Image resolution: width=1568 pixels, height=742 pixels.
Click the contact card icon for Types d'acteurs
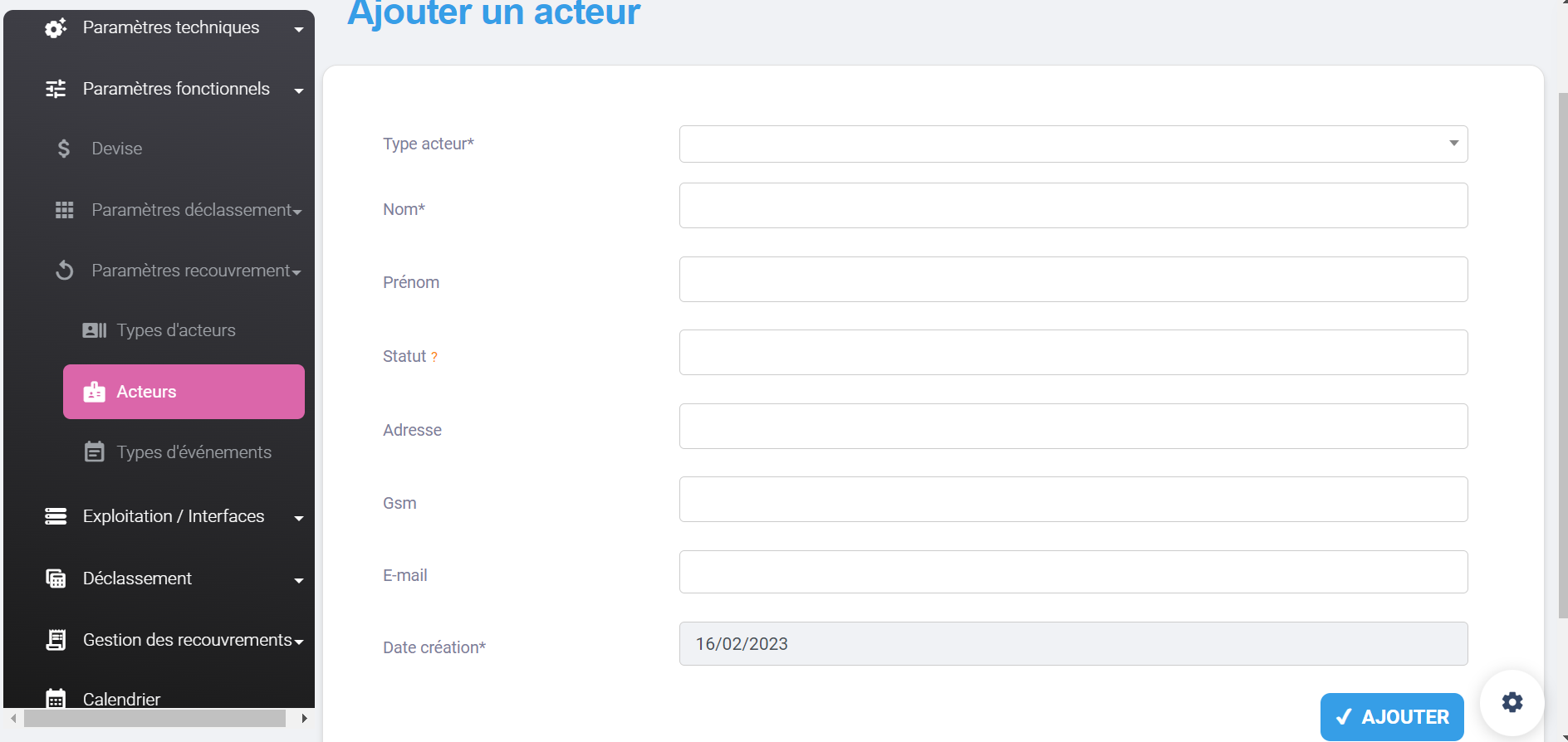point(94,330)
